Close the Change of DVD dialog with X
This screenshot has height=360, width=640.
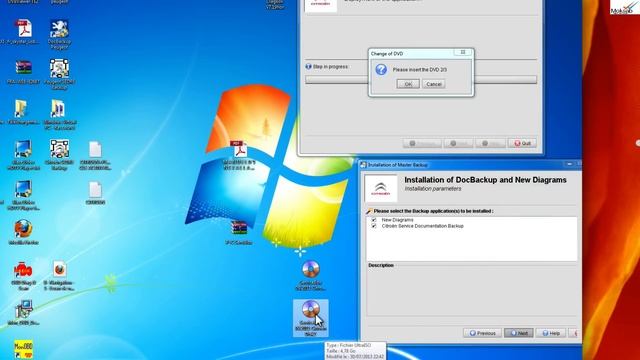[463, 52]
